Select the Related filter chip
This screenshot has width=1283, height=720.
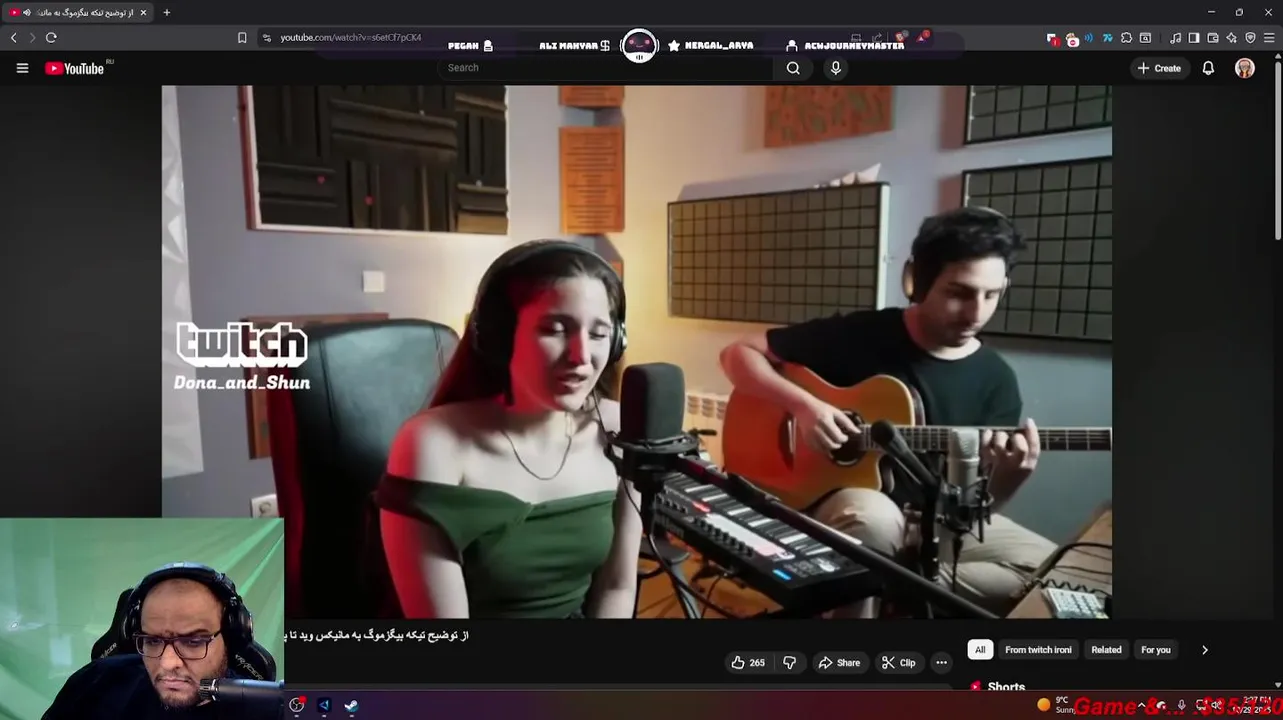click(1106, 650)
